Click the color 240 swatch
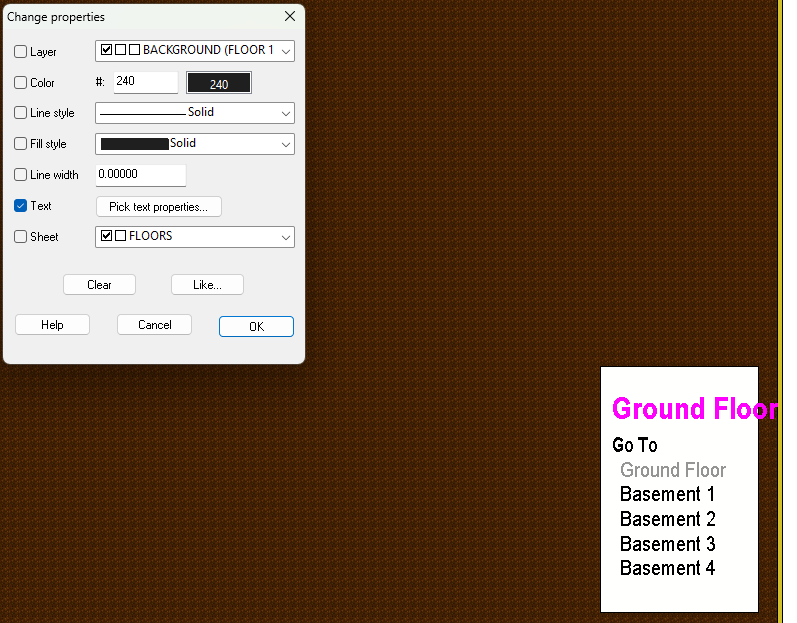The image size is (797, 623). click(219, 83)
